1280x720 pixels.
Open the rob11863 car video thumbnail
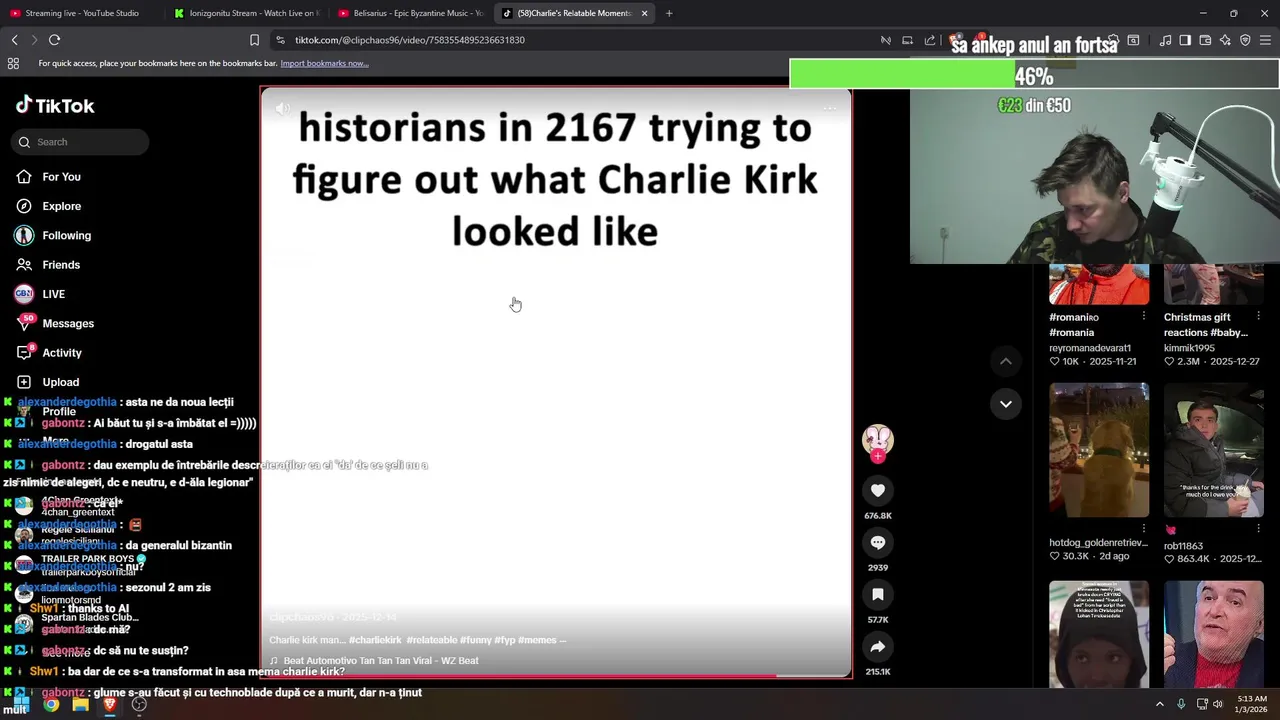[x=1213, y=450]
